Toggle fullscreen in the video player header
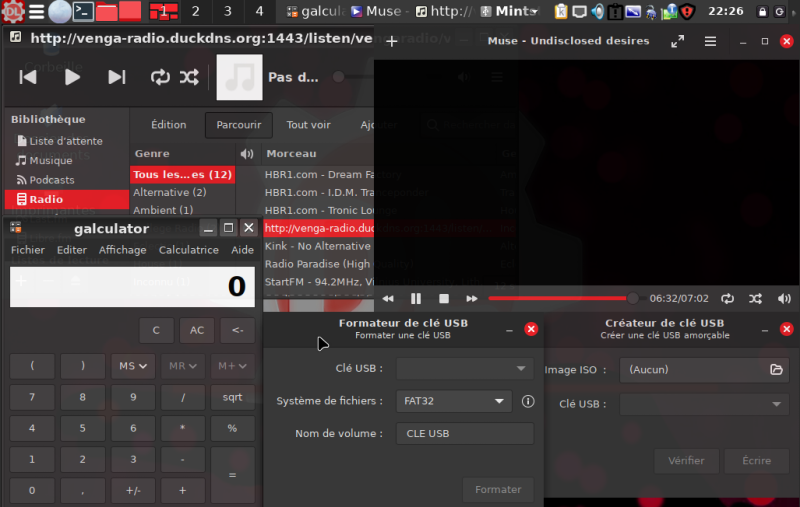Viewport: 800px width, 507px height. click(x=677, y=42)
